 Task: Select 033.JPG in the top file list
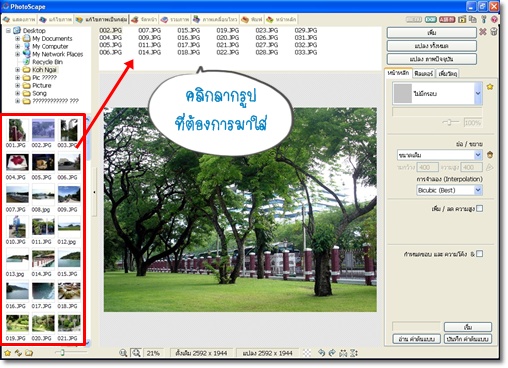point(306,52)
